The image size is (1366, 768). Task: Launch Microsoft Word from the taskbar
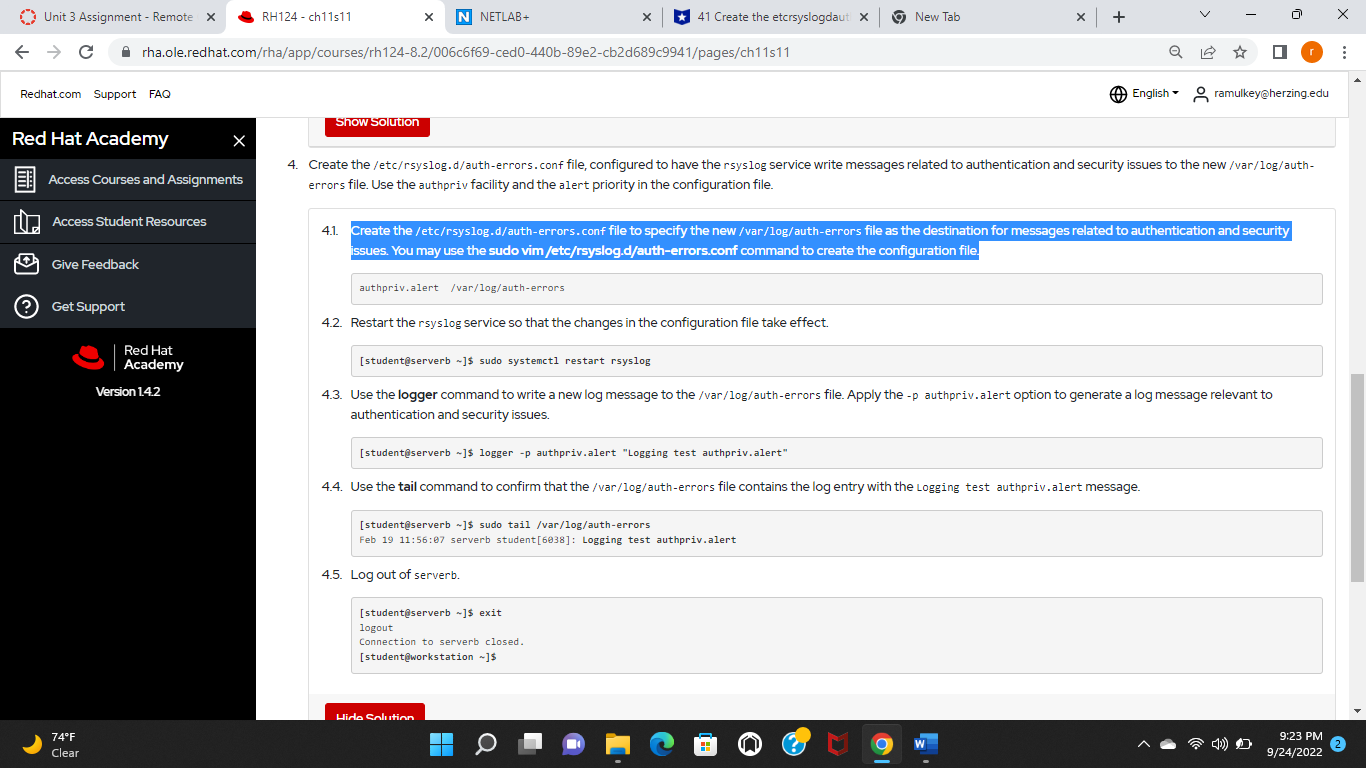point(925,744)
